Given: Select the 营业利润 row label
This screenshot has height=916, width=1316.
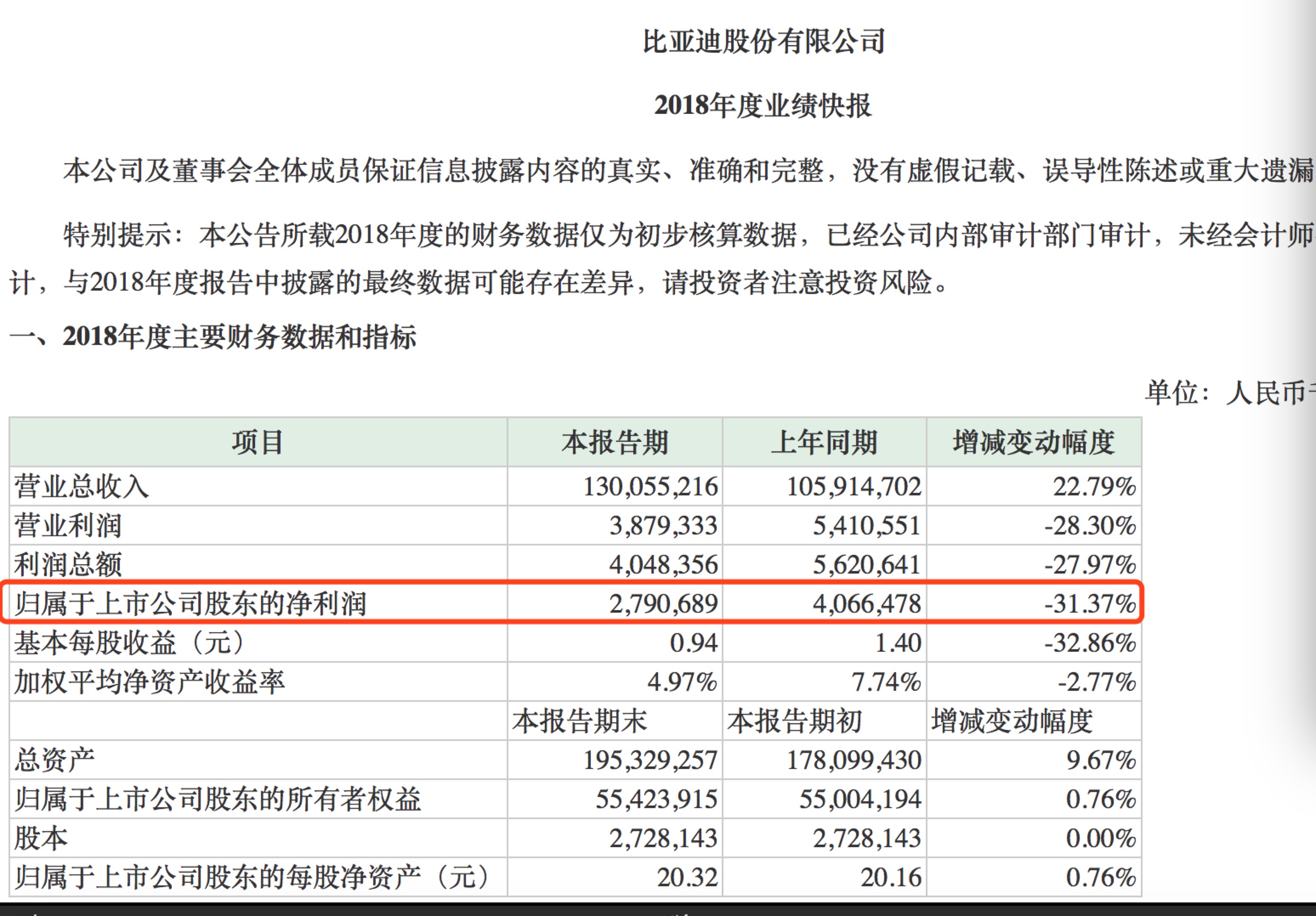Looking at the screenshot, I should (68, 526).
